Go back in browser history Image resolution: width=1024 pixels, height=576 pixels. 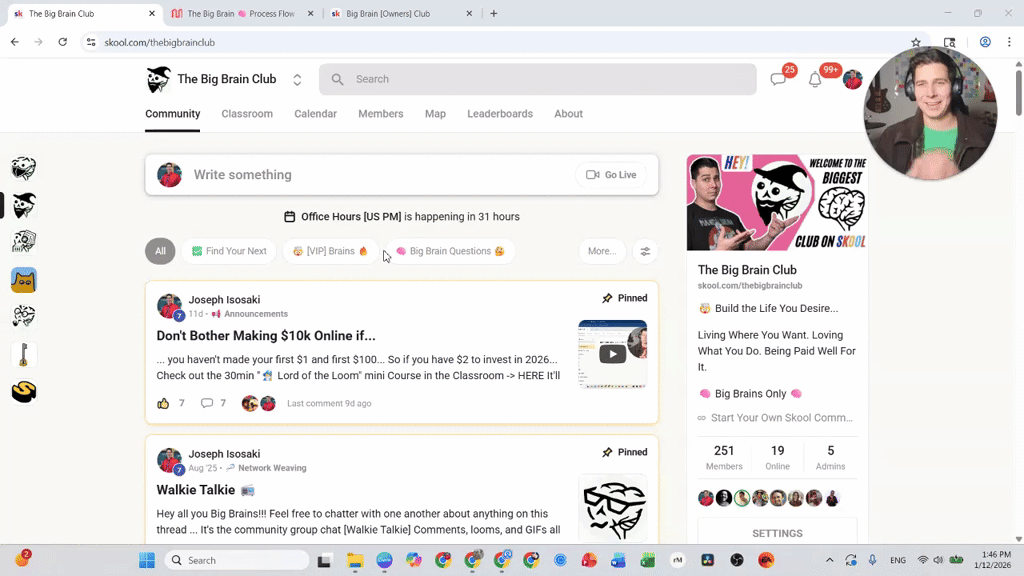(x=14, y=42)
